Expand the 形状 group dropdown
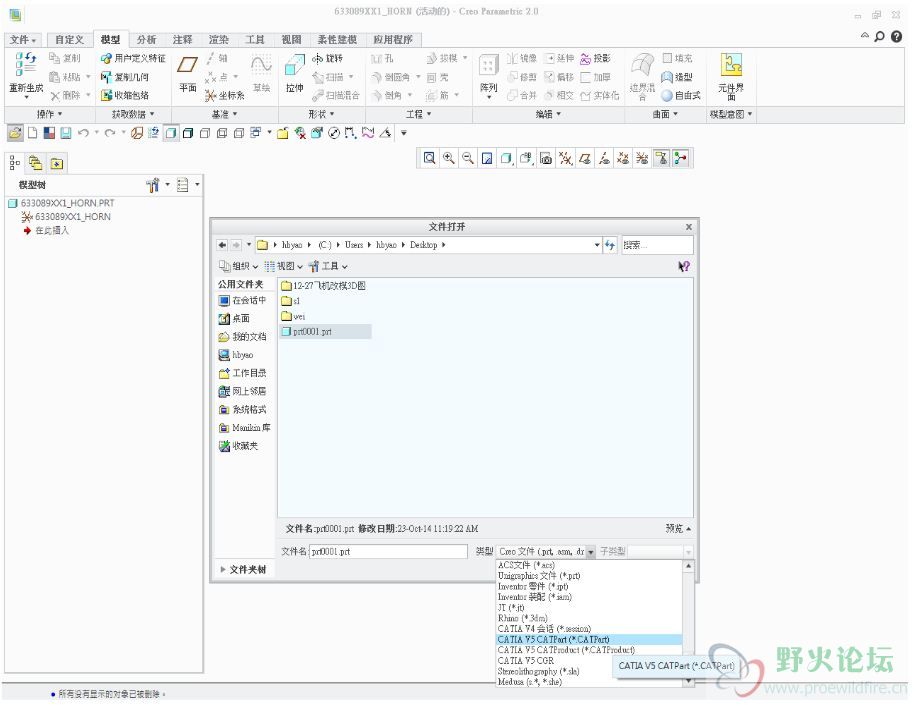 (321, 114)
